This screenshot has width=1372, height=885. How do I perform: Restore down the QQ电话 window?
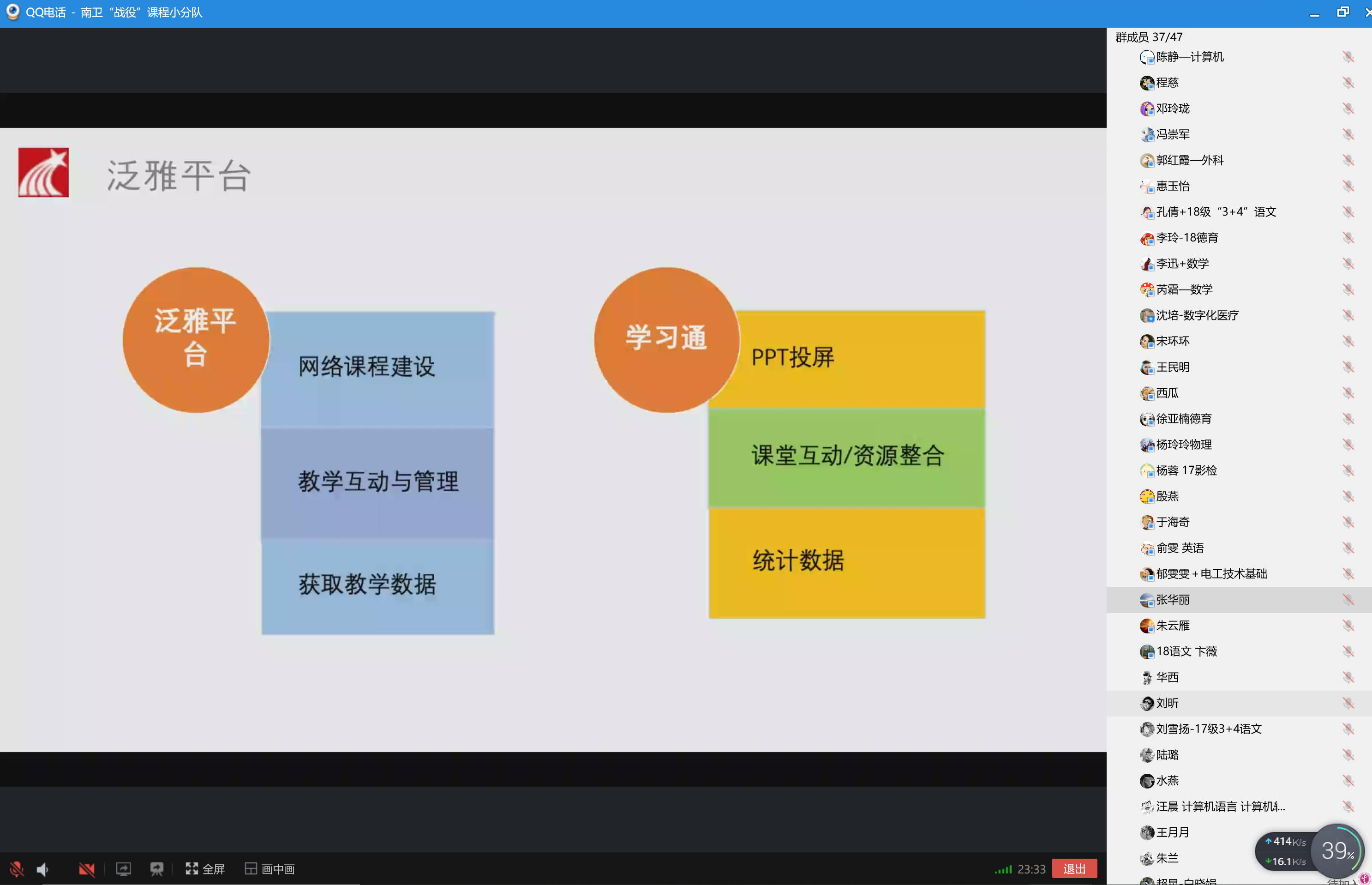point(1343,12)
